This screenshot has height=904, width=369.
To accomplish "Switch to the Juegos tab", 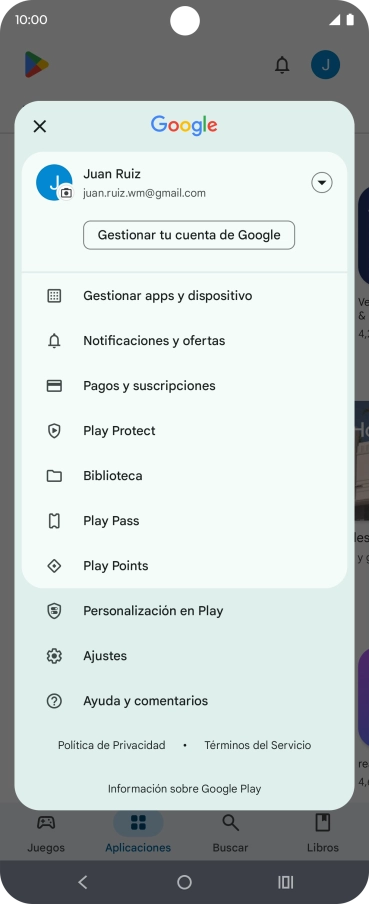I will (46, 833).
